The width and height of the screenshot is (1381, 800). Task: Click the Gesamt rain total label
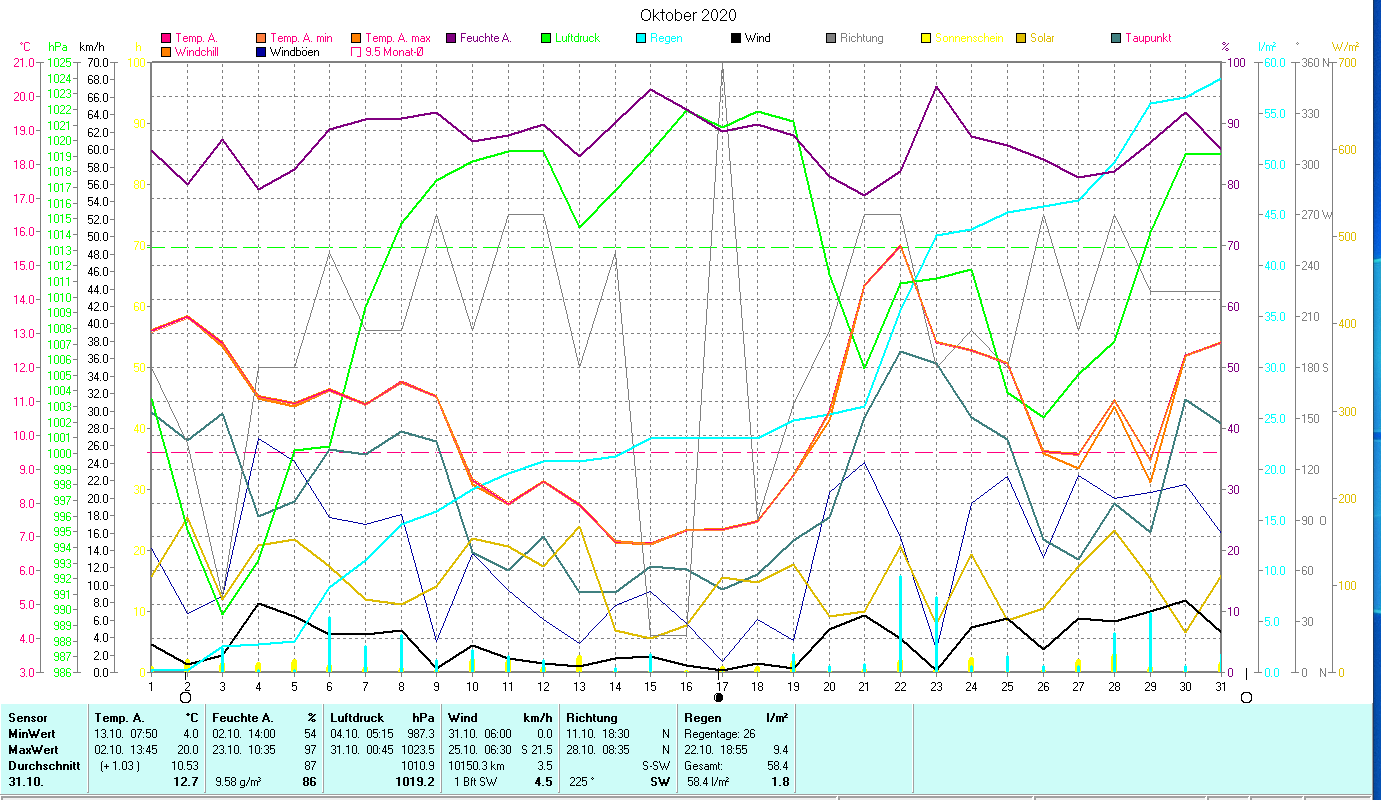(x=705, y=765)
